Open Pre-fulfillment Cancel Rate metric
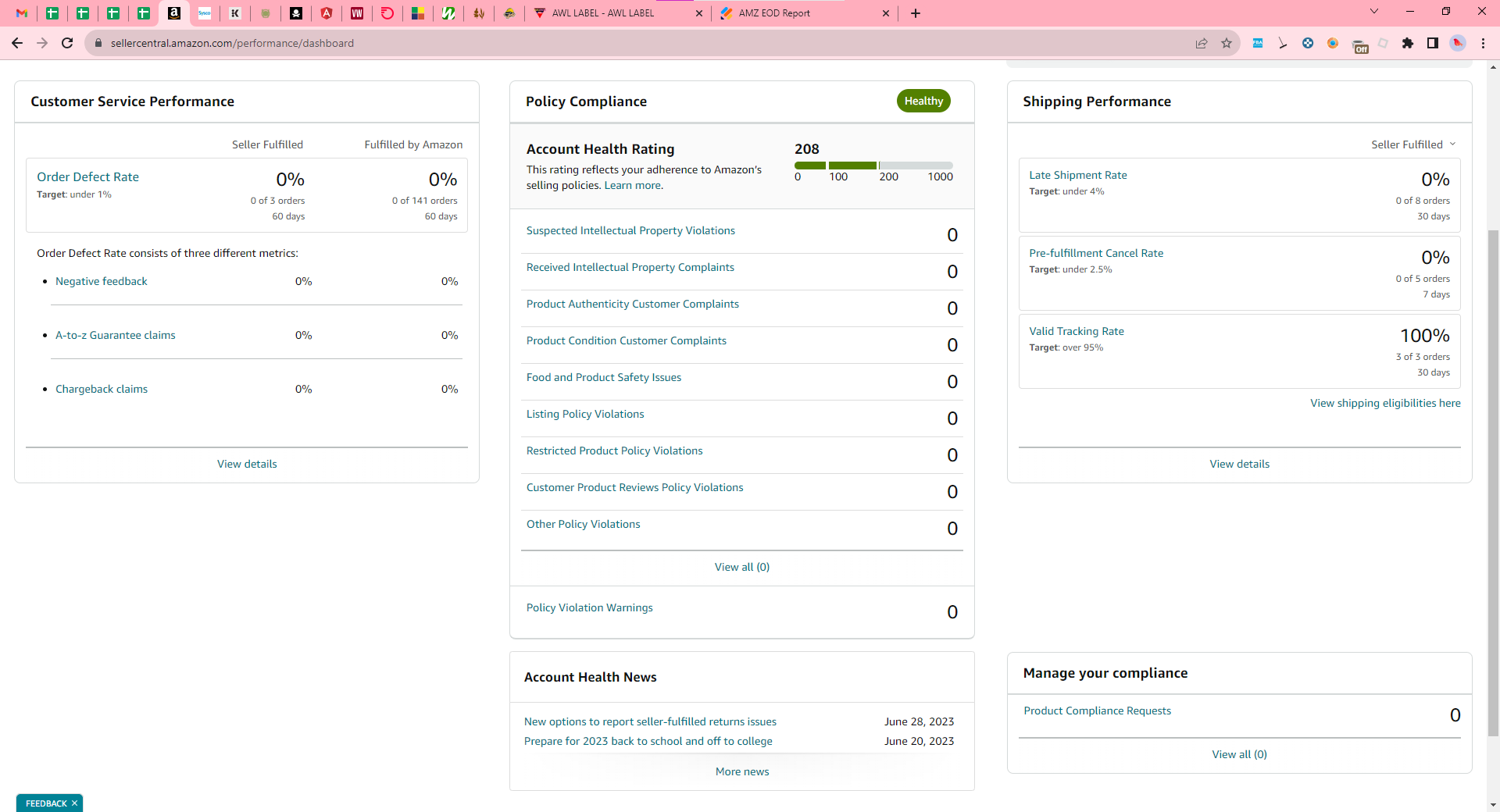Viewport: 1500px width, 812px height. pos(1096,253)
